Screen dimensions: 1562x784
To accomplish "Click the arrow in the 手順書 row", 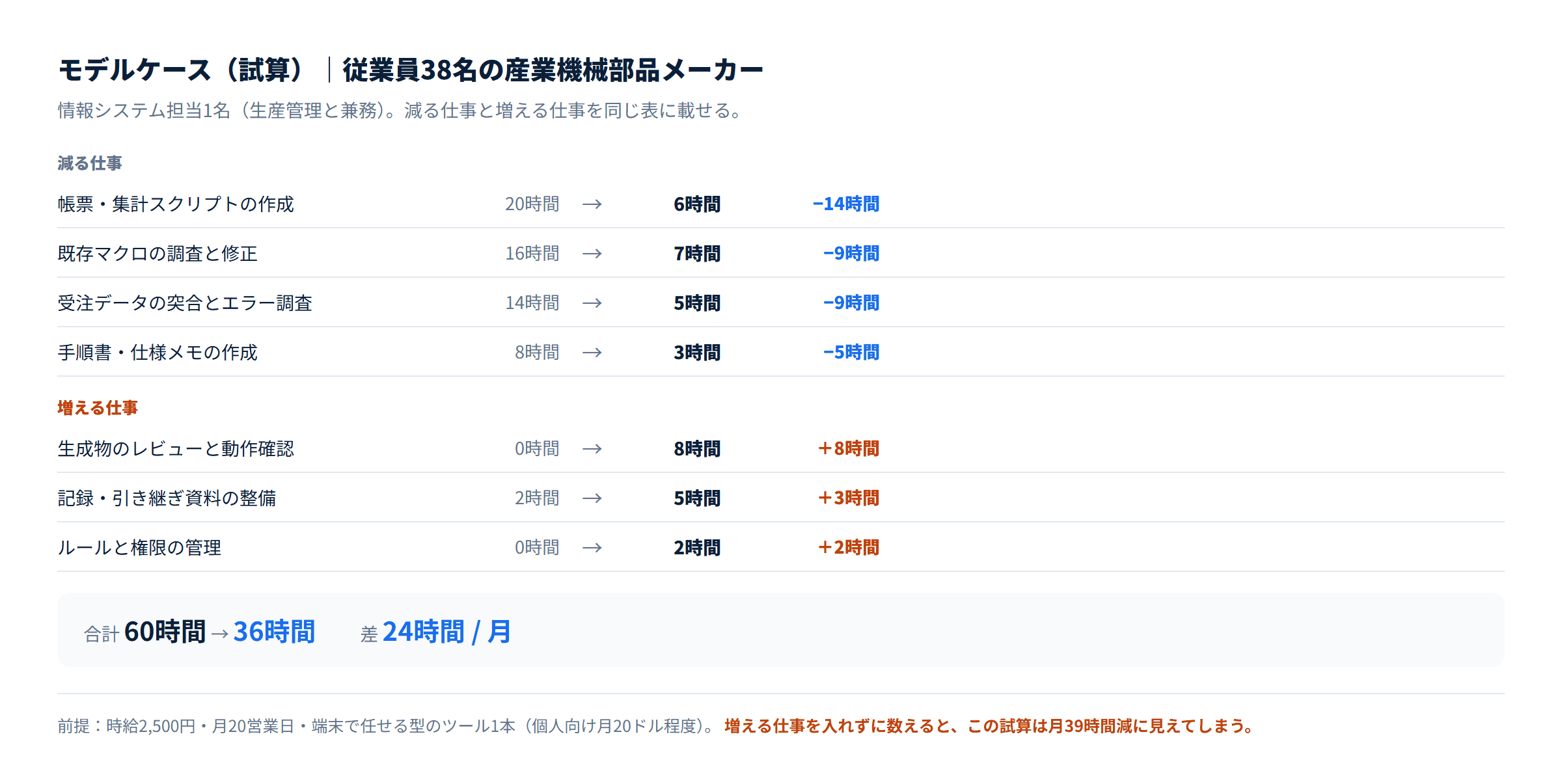I will (592, 353).
